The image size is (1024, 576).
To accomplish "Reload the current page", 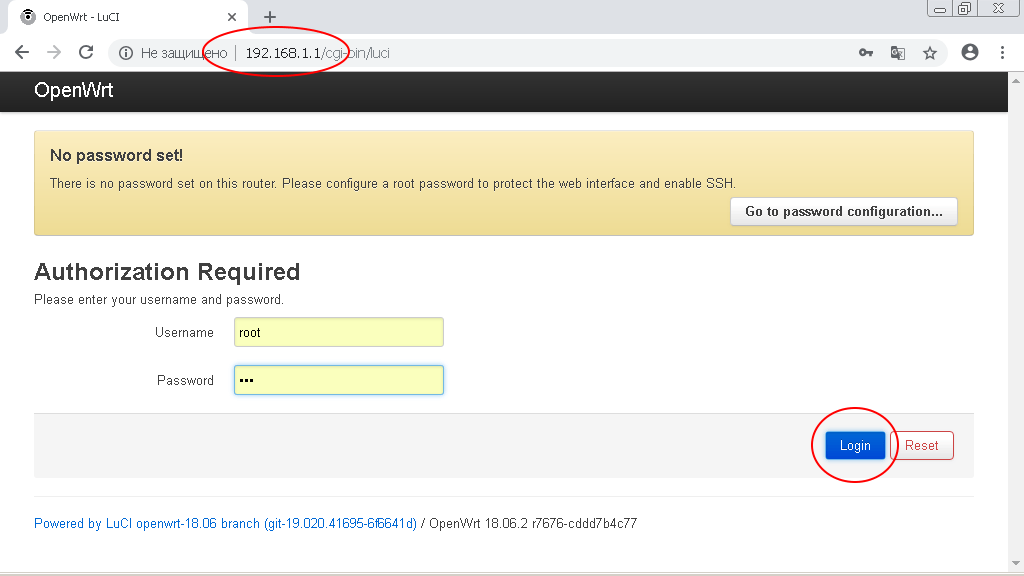I will click(86, 53).
